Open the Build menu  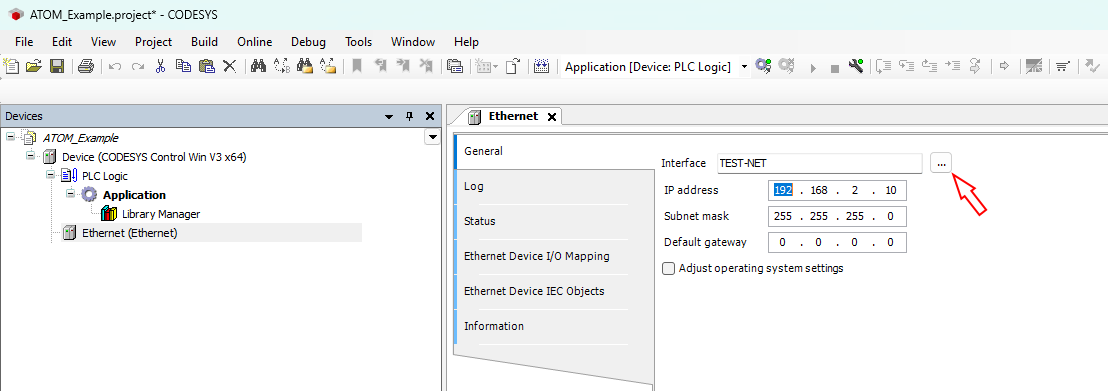[x=204, y=42]
